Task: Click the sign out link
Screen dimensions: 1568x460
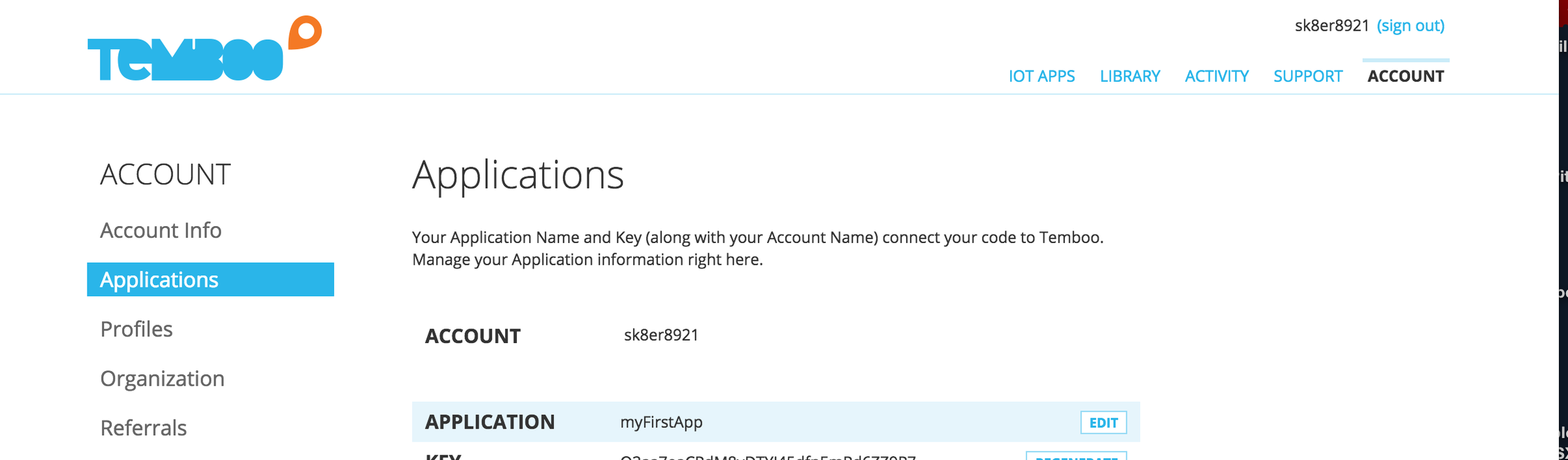Action: pos(1411,25)
